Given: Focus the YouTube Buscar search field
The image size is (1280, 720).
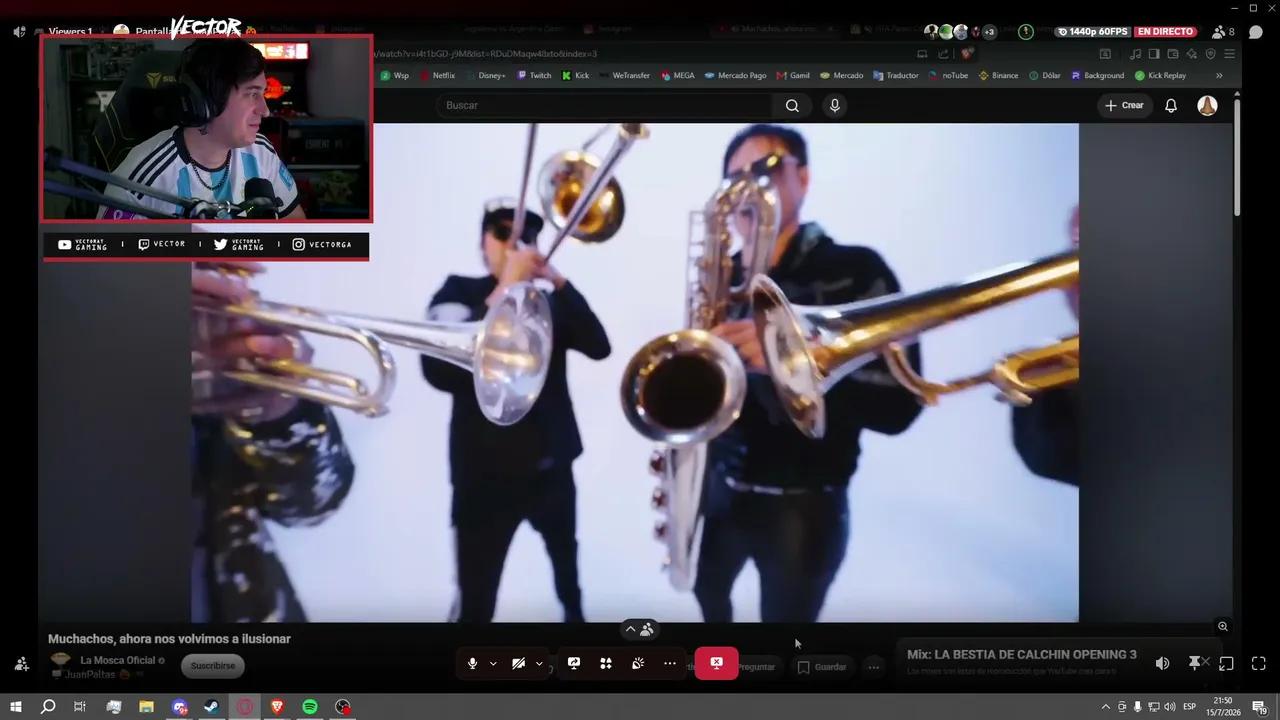Looking at the screenshot, I should [604, 105].
